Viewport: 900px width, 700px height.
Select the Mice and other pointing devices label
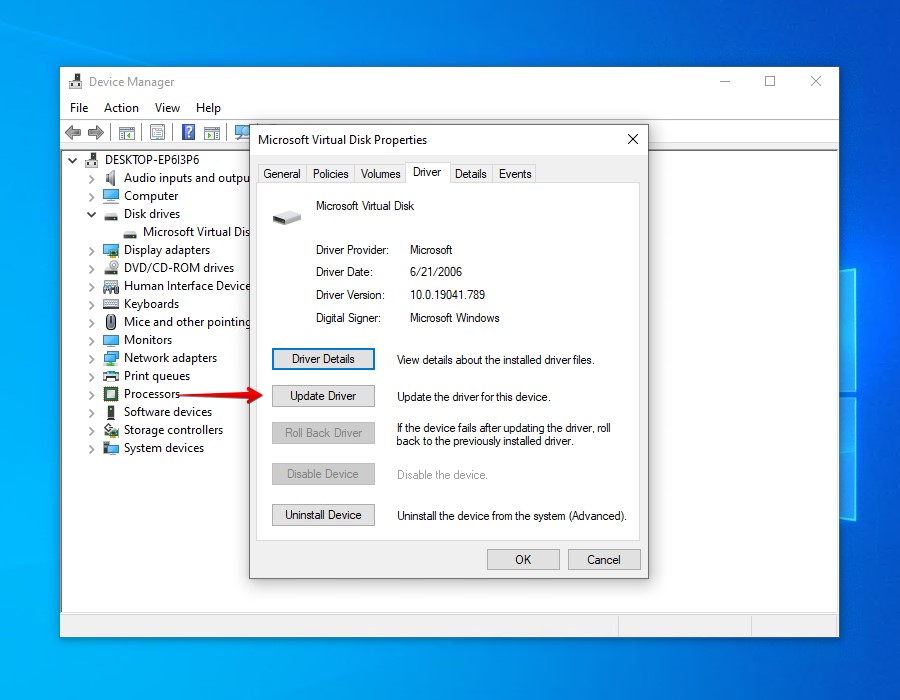click(187, 322)
